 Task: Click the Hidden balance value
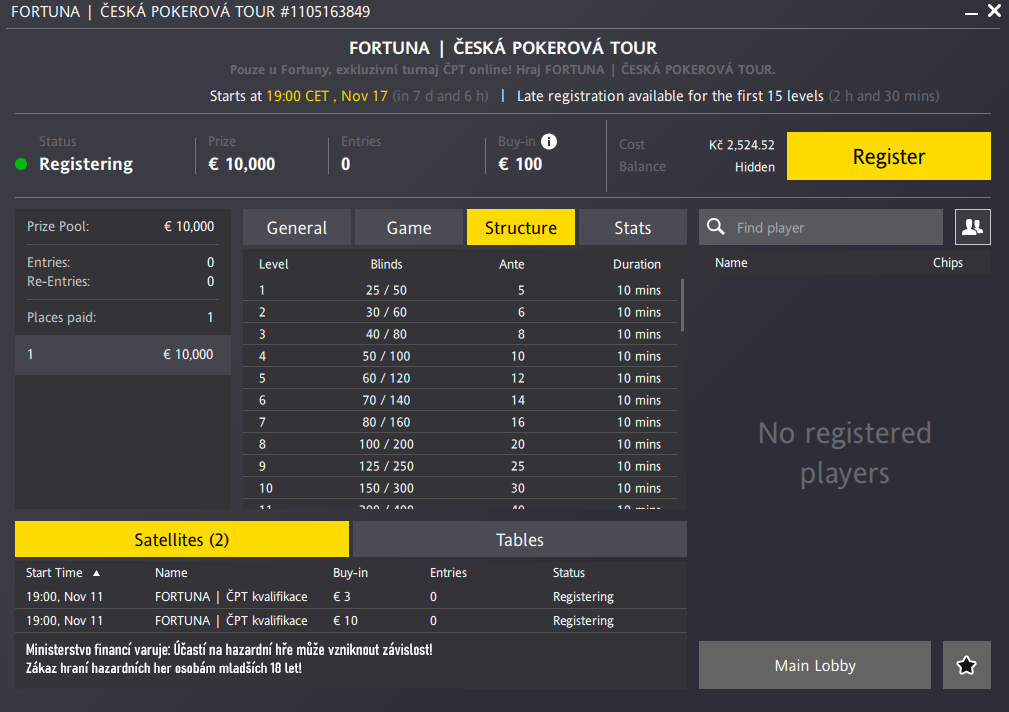tap(755, 167)
